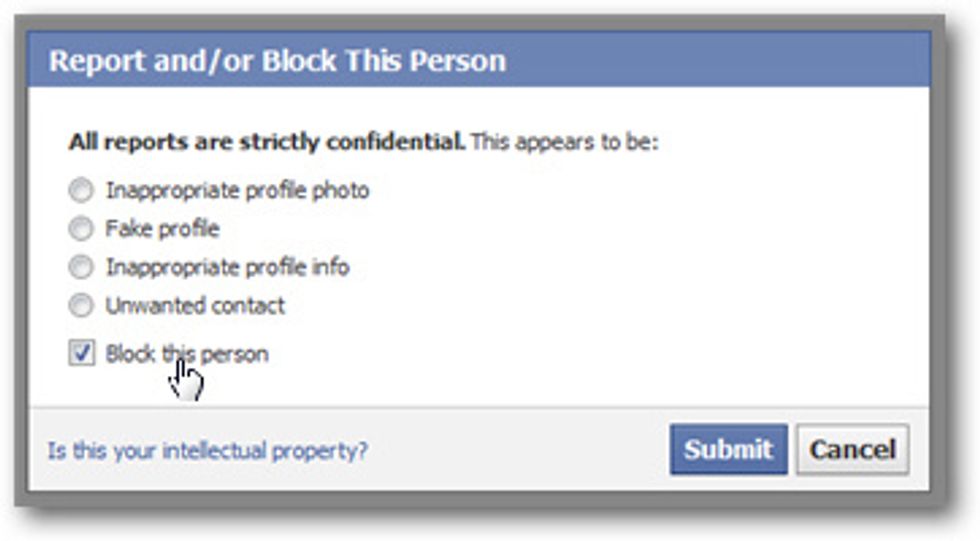The width and height of the screenshot is (980, 541).
Task: Uncheck the Block this person checkbox box
Action: coord(81,353)
